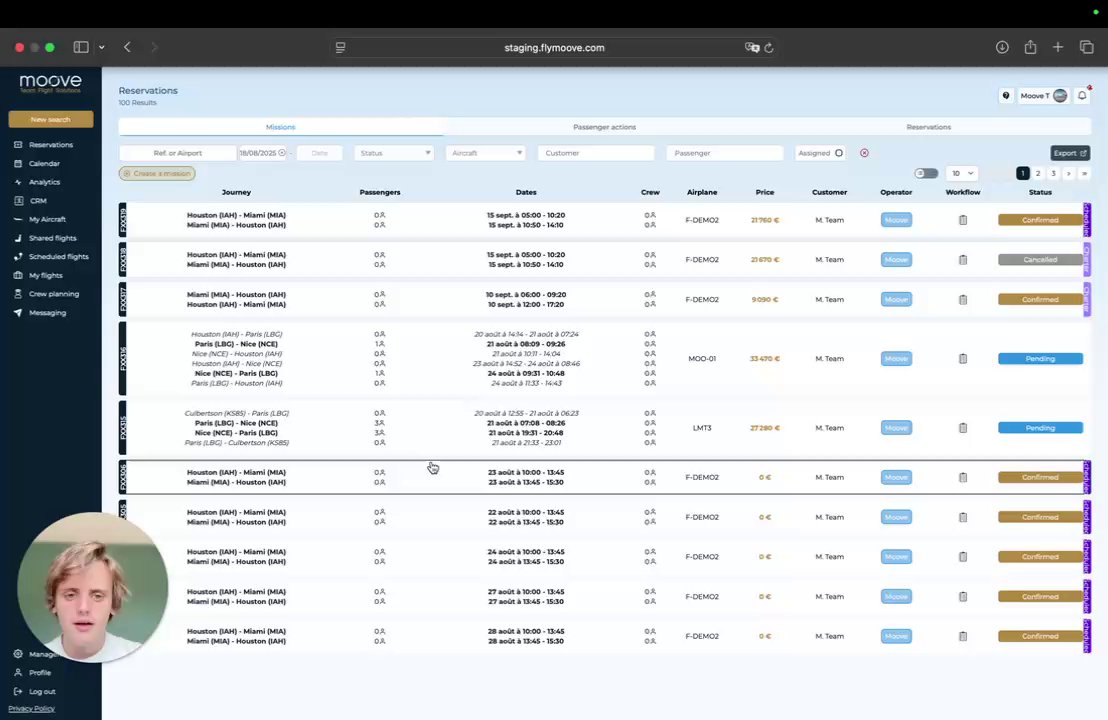Open Safari downloads icon
The width and height of the screenshot is (1108, 720).
click(1002, 47)
